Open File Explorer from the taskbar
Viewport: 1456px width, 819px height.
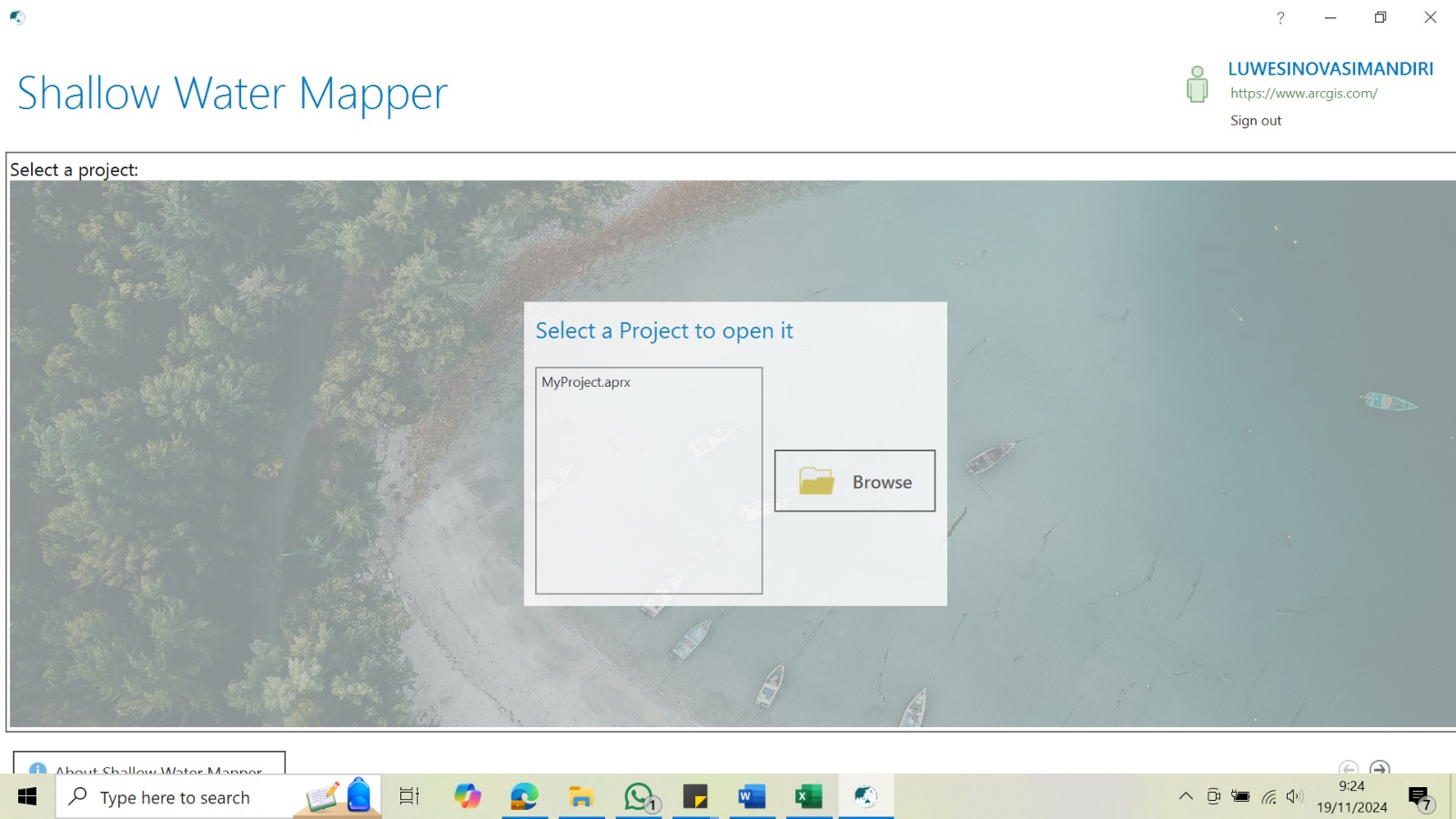(581, 797)
